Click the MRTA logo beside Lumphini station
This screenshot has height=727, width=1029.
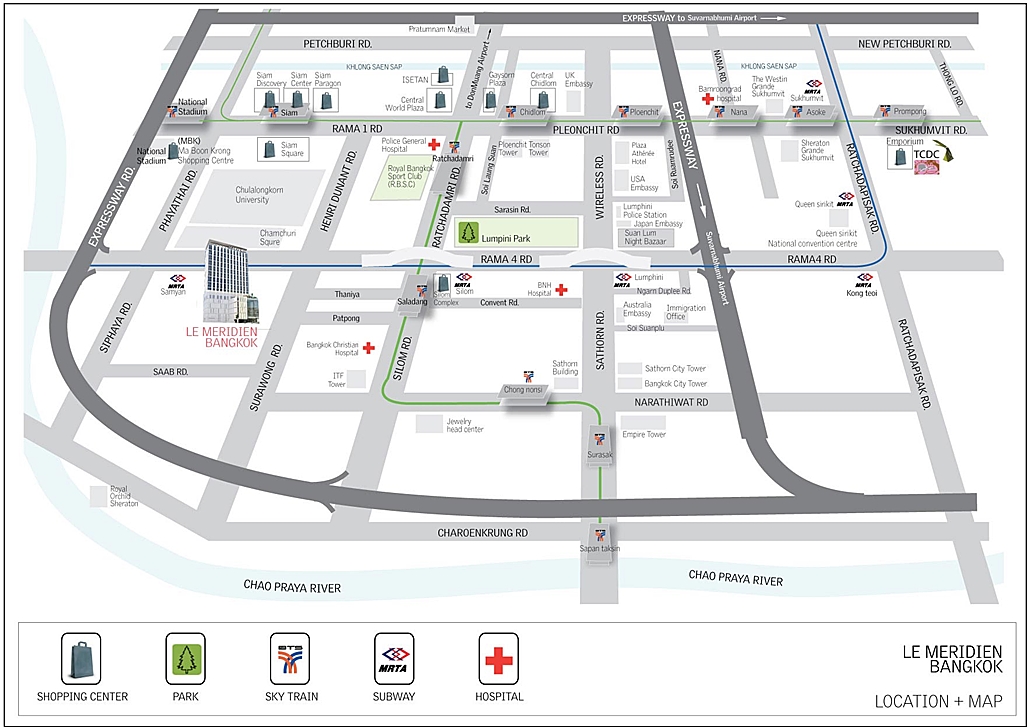click(623, 280)
